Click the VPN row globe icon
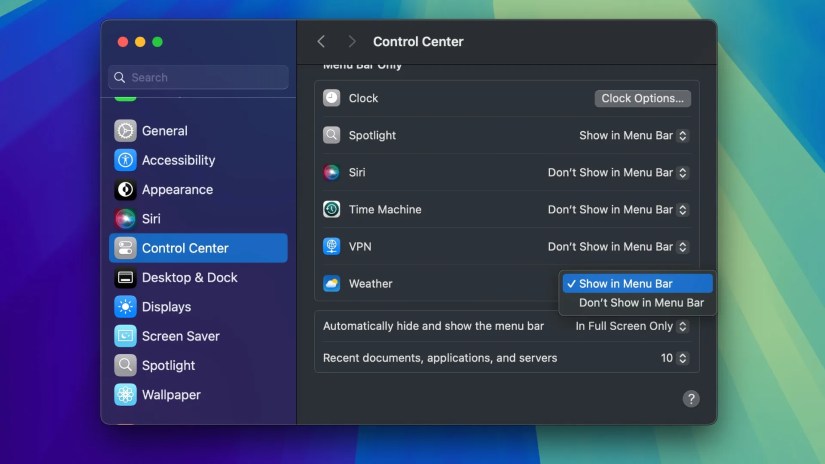 click(x=331, y=246)
